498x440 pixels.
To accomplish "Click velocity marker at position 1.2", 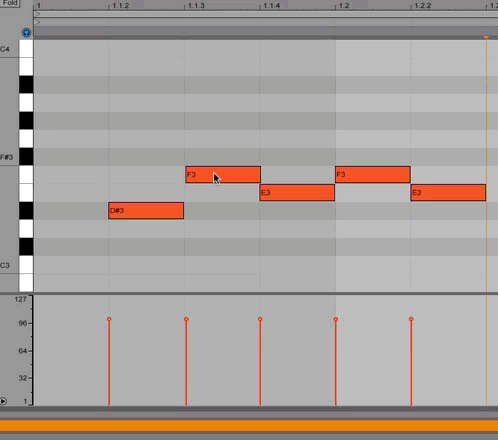I will [336, 319].
